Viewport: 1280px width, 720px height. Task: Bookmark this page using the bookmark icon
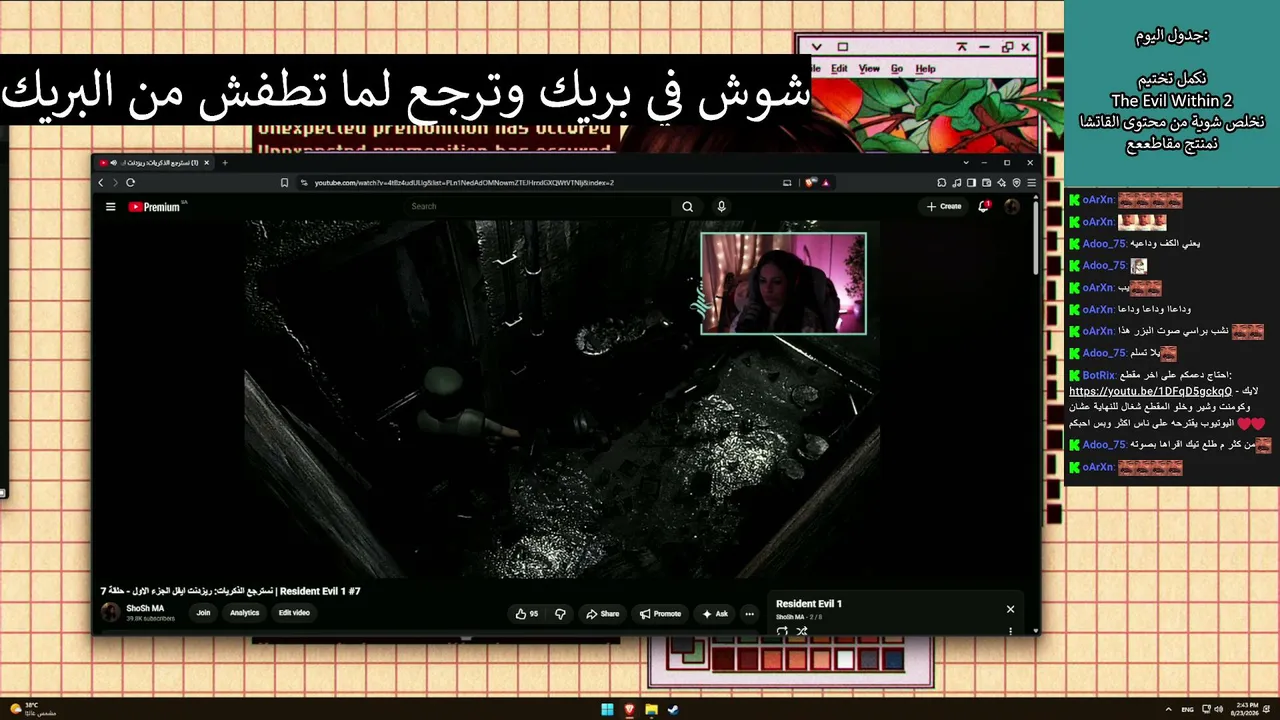pos(284,182)
